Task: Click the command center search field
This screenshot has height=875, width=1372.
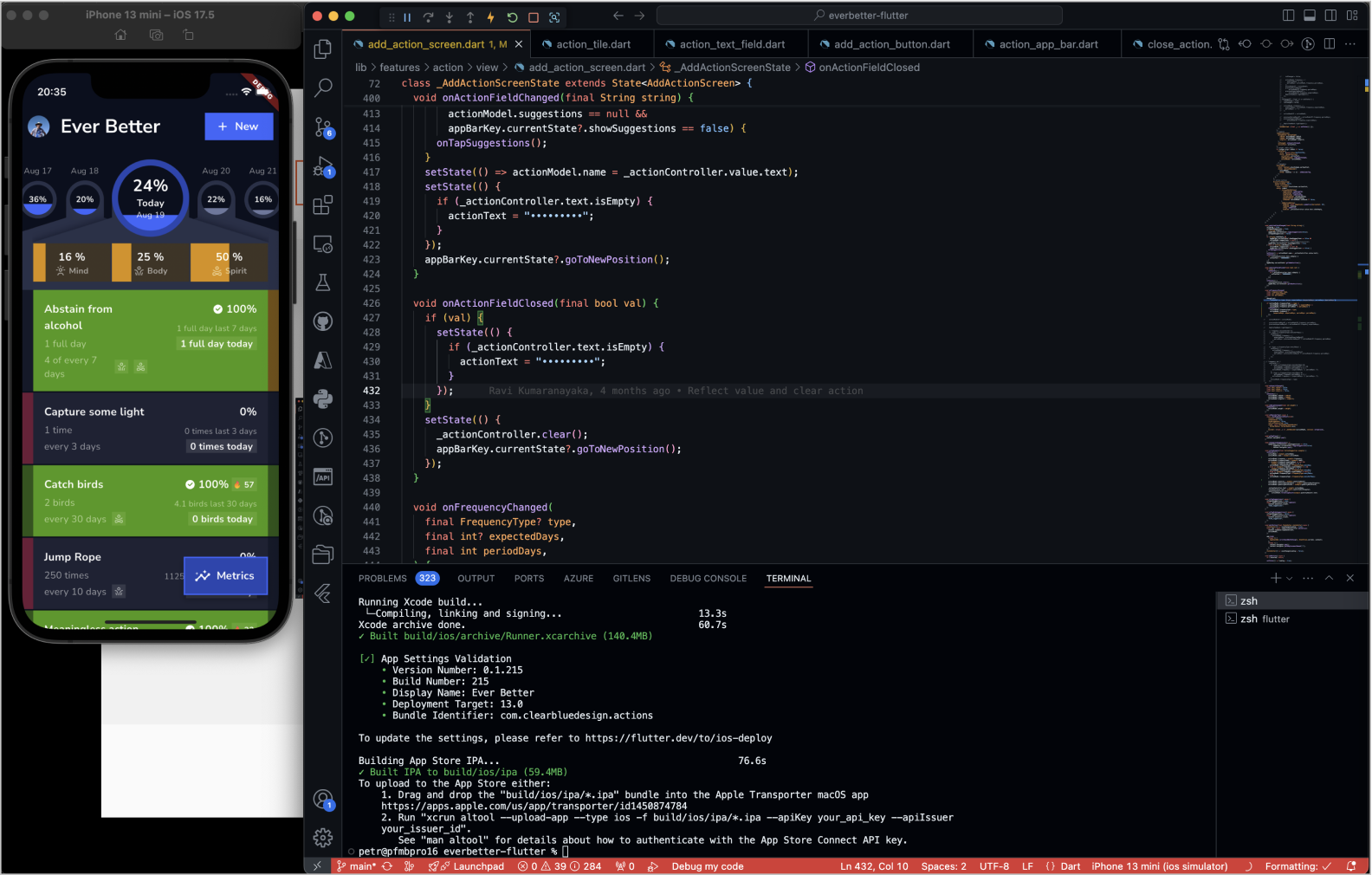Action: (859, 16)
